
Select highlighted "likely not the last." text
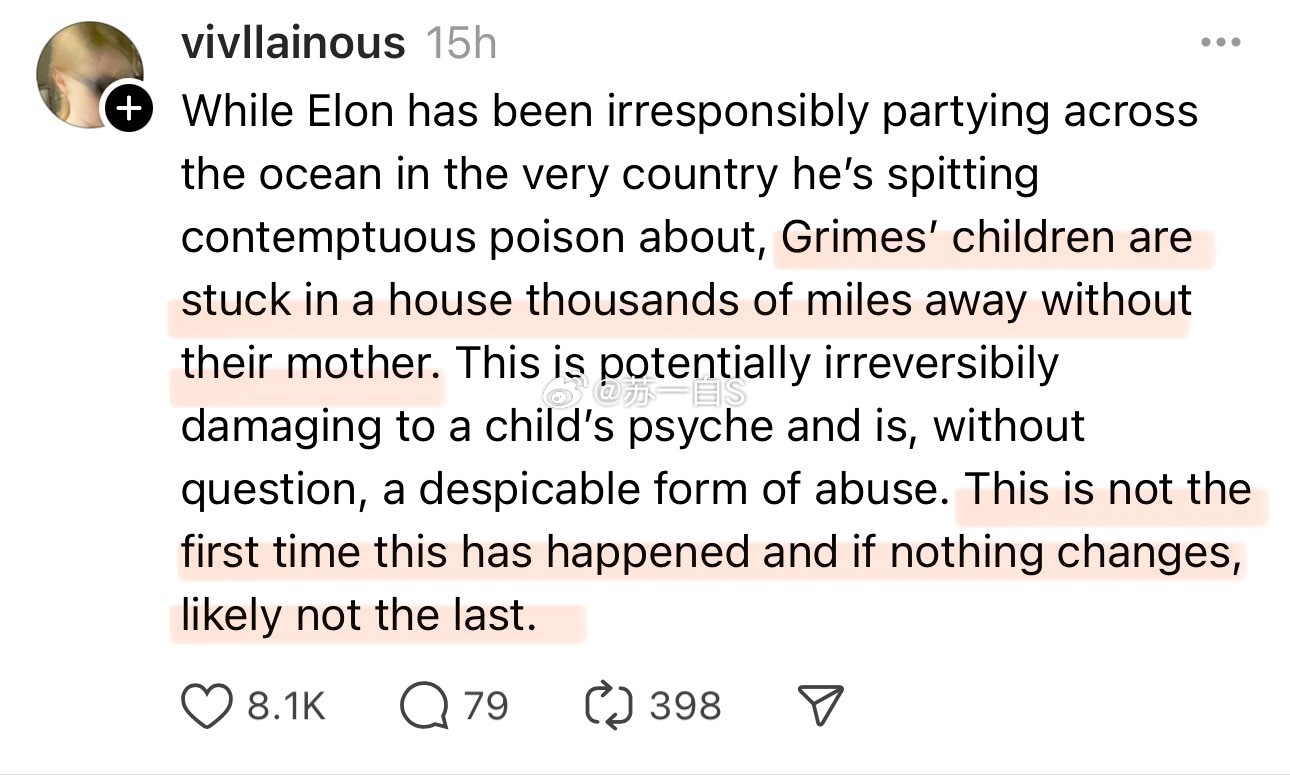[x=354, y=615]
